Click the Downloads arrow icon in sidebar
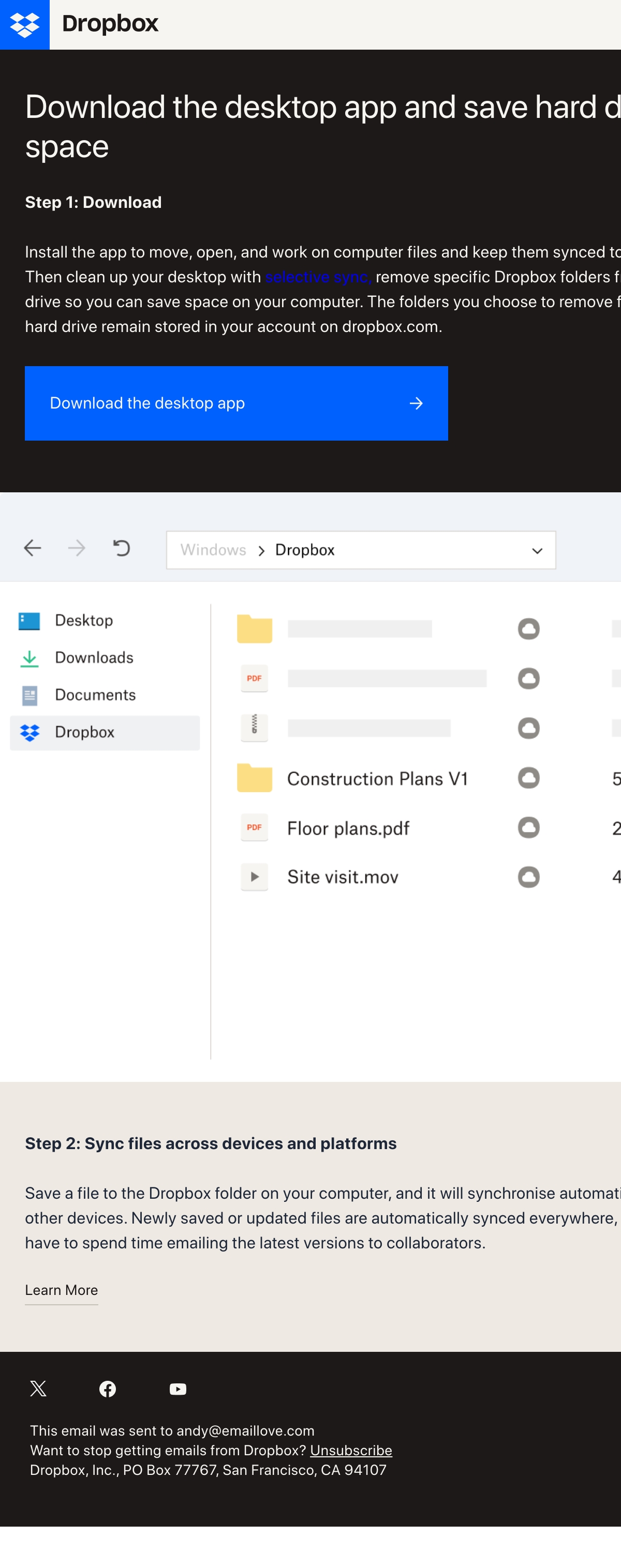Screen dimensions: 621x1568 (29, 659)
